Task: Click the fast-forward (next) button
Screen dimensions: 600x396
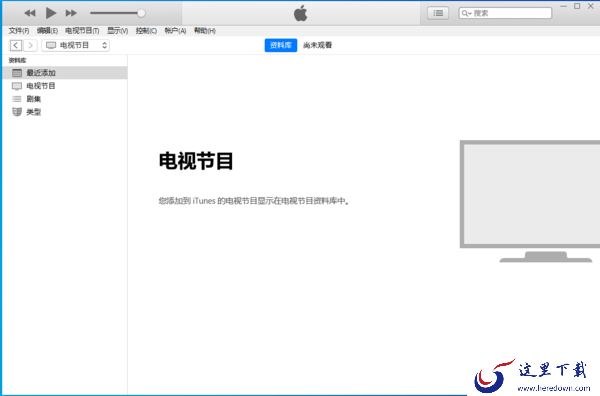Action: [x=71, y=13]
